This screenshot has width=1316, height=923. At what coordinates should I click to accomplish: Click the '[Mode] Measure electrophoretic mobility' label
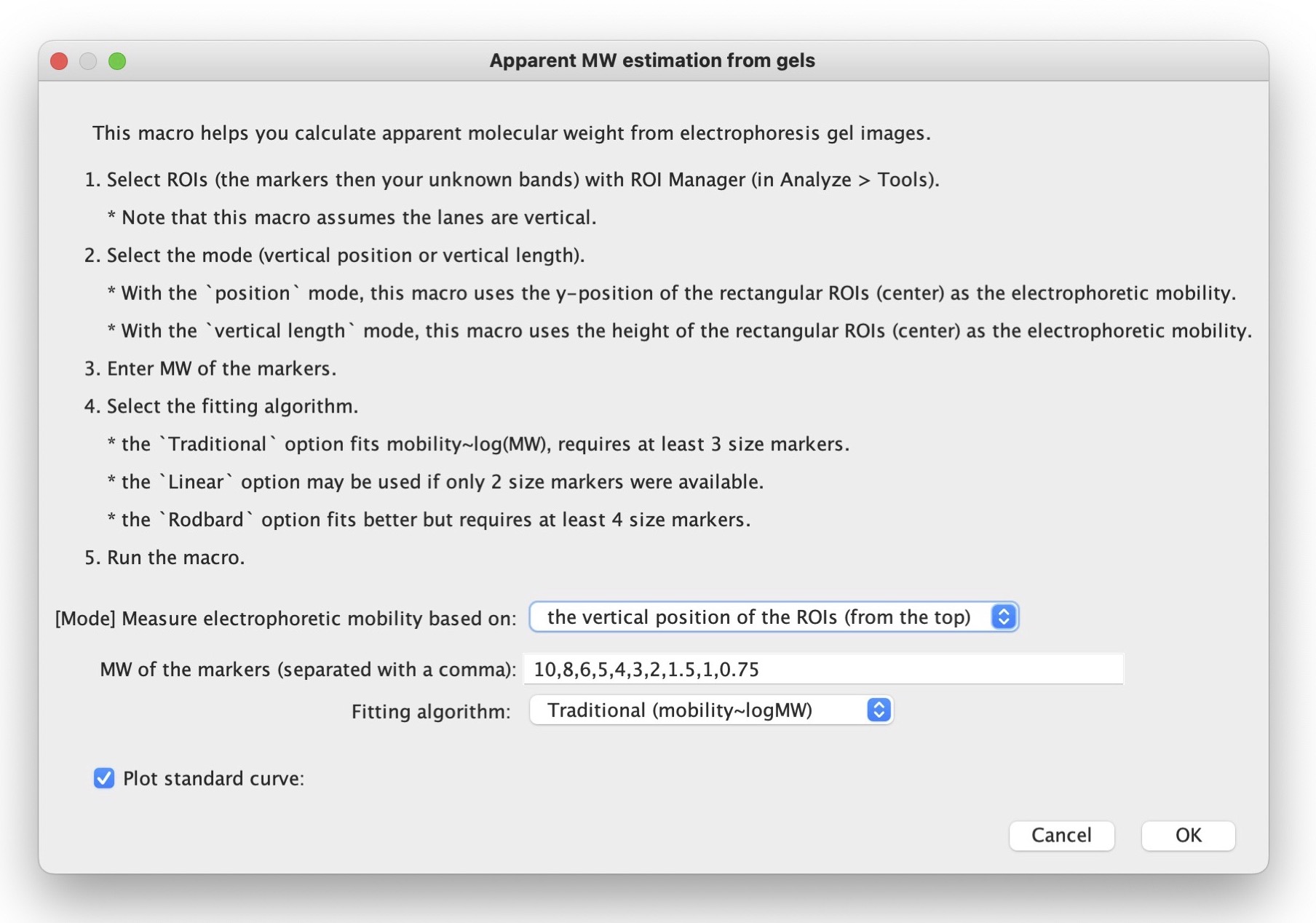(285, 618)
